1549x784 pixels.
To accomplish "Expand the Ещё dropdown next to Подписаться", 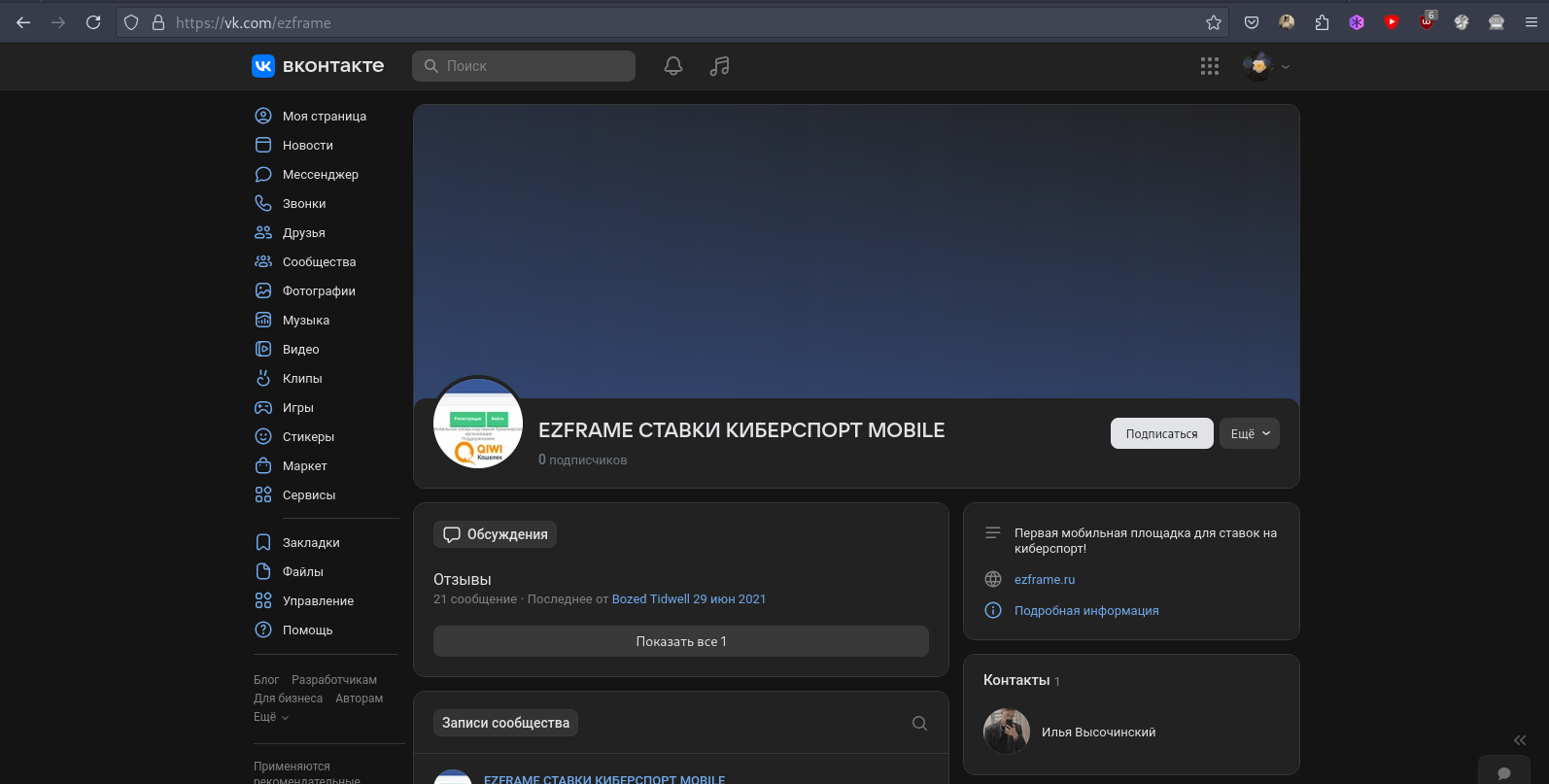I will point(1250,433).
